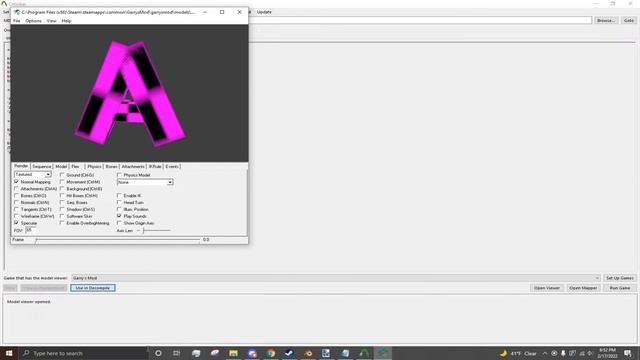Open Google Chrome from the taskbar
Image resolution: width=640 pixels, height=360 pixels.
click(x=271, y=353)
